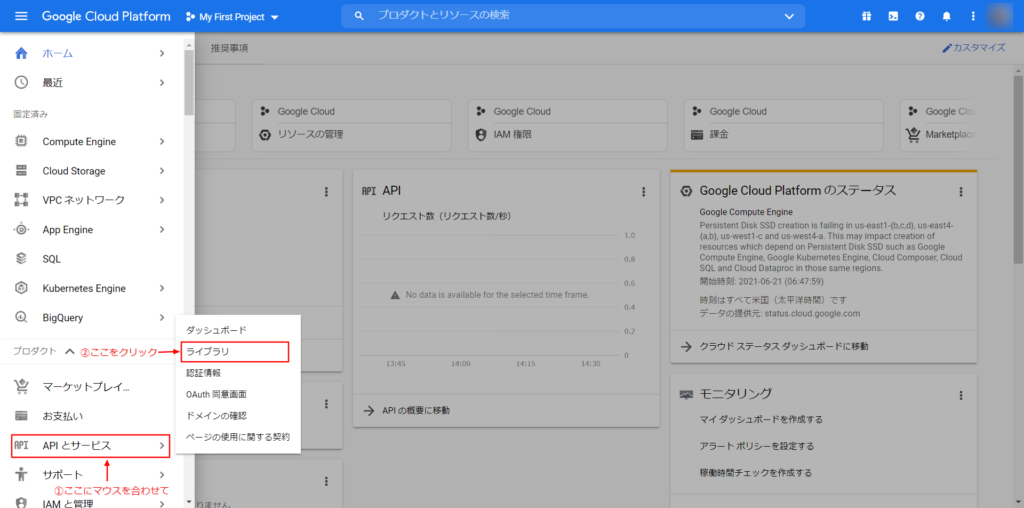Click the marketplace cart icon in sidebar
This screenshot has width=1024, height=508.
21,387
